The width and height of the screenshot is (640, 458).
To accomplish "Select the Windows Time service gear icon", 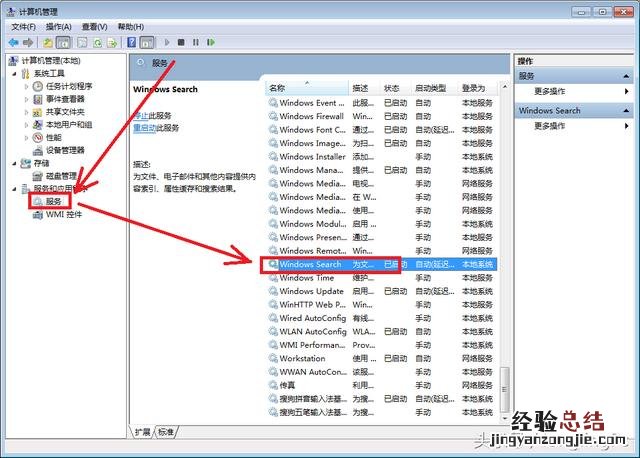I will pos(273,278).
